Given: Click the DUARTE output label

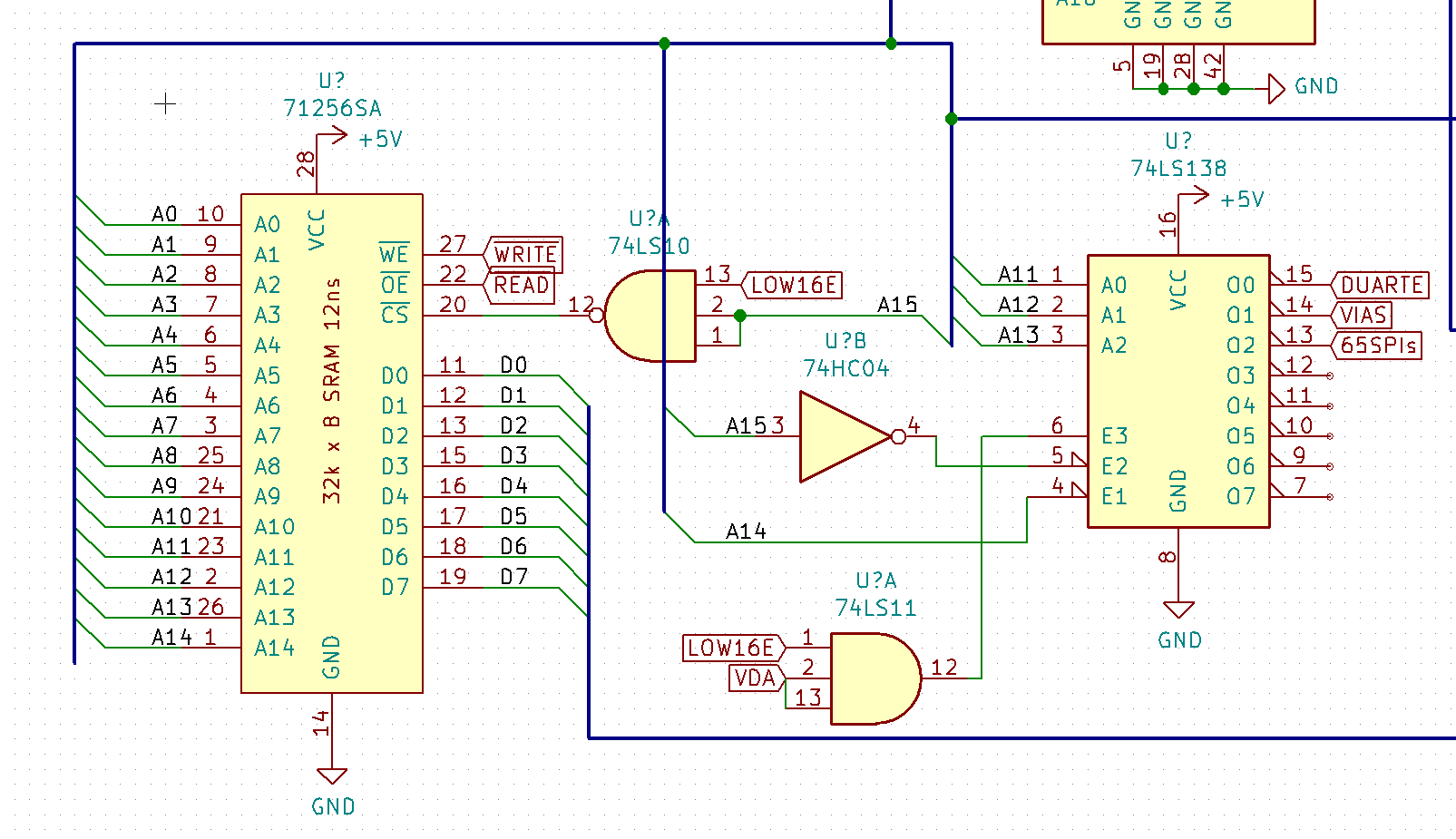Looking at the screenshot, I should [1380, 286].
